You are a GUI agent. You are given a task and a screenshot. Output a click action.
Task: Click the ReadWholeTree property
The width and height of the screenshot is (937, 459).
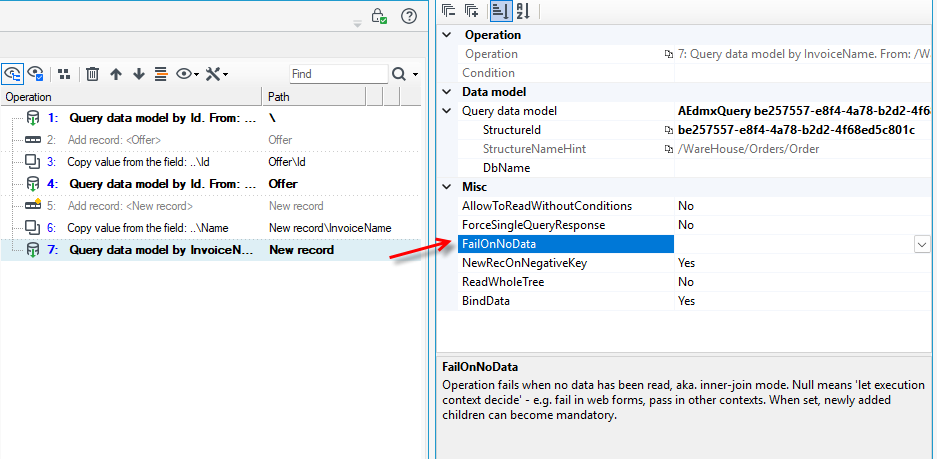pyautogui.click(x=503, y=282)
